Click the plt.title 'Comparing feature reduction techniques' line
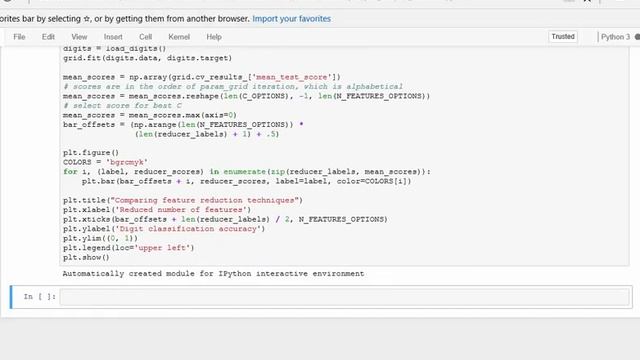The height and width of the screenshot is (360, 640). [183, 200]
